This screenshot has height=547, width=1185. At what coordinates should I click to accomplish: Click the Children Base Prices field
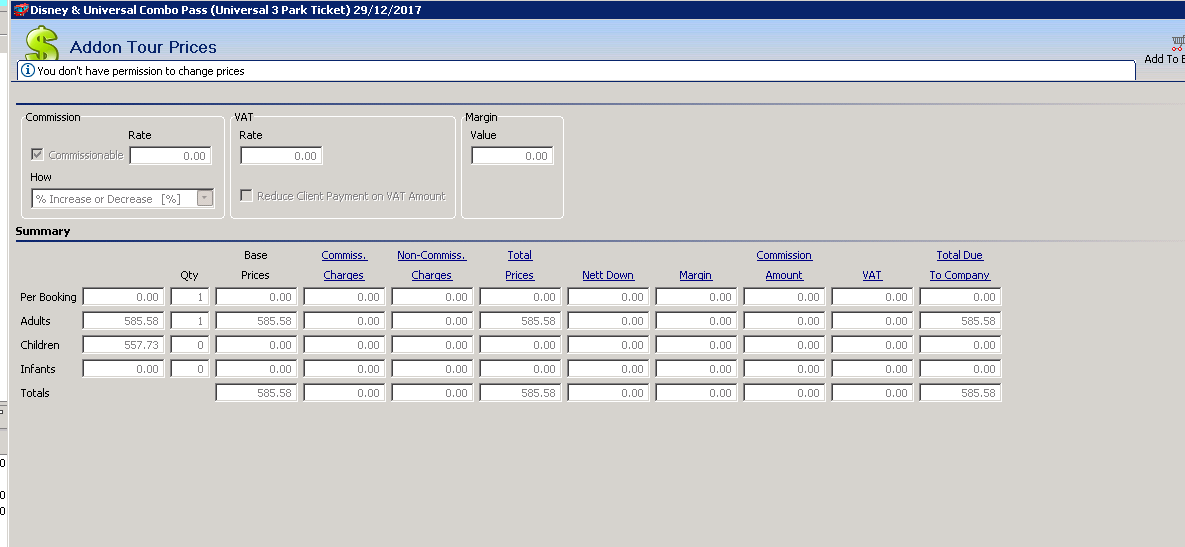[x=256, y=345]
